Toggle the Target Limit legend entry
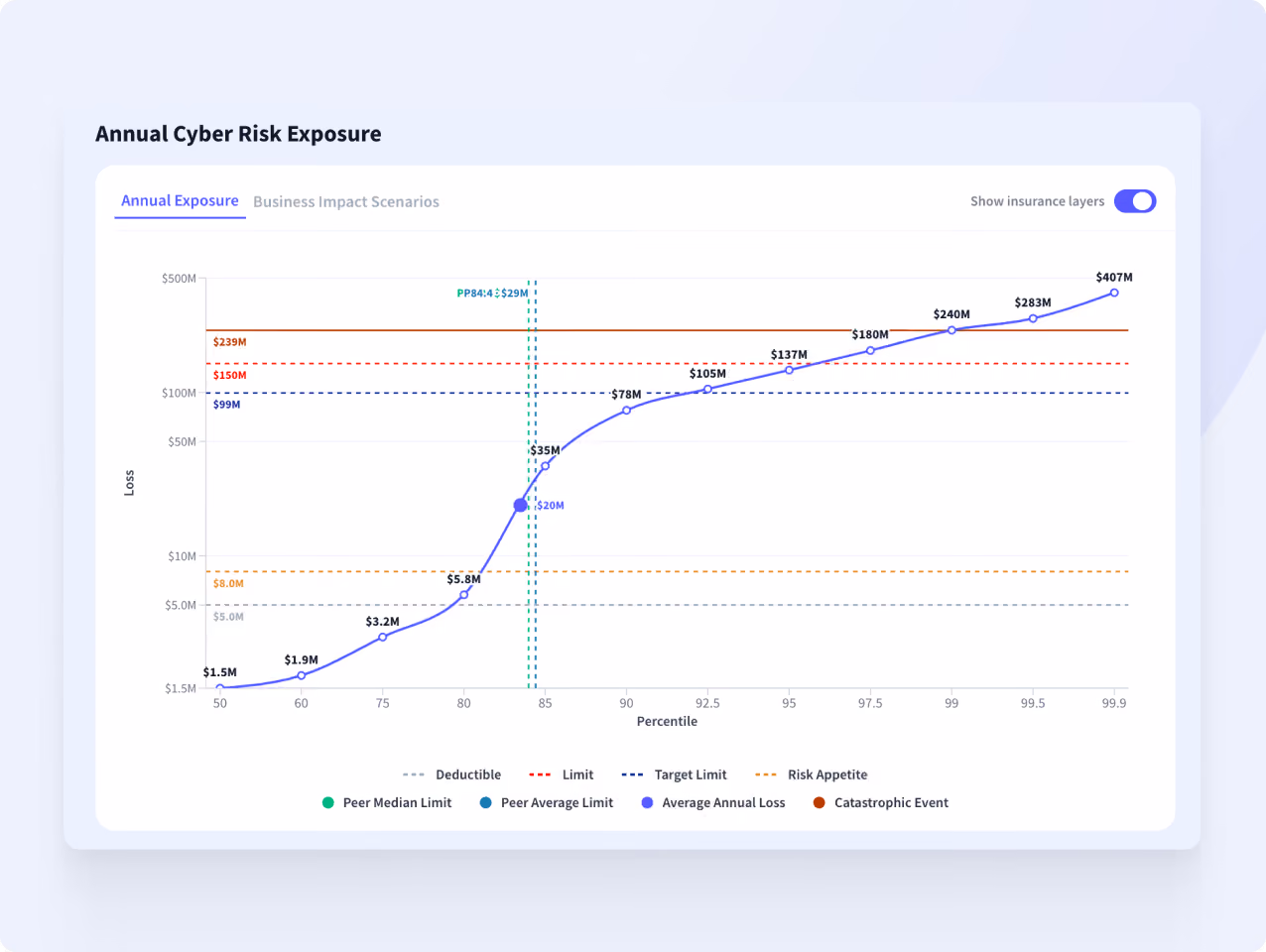The height and width of the screenshot is (952, 1266). [x=675, y=774]
